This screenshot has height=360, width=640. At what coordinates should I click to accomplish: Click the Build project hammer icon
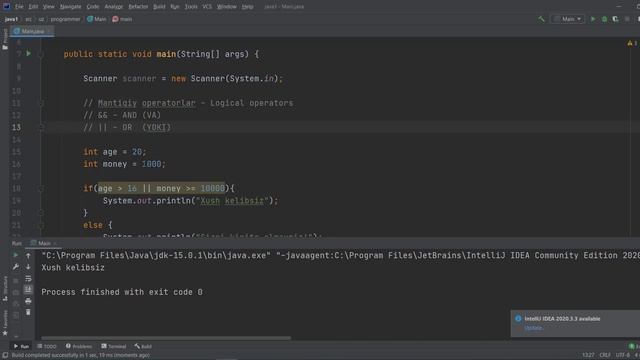click(541, 19)
